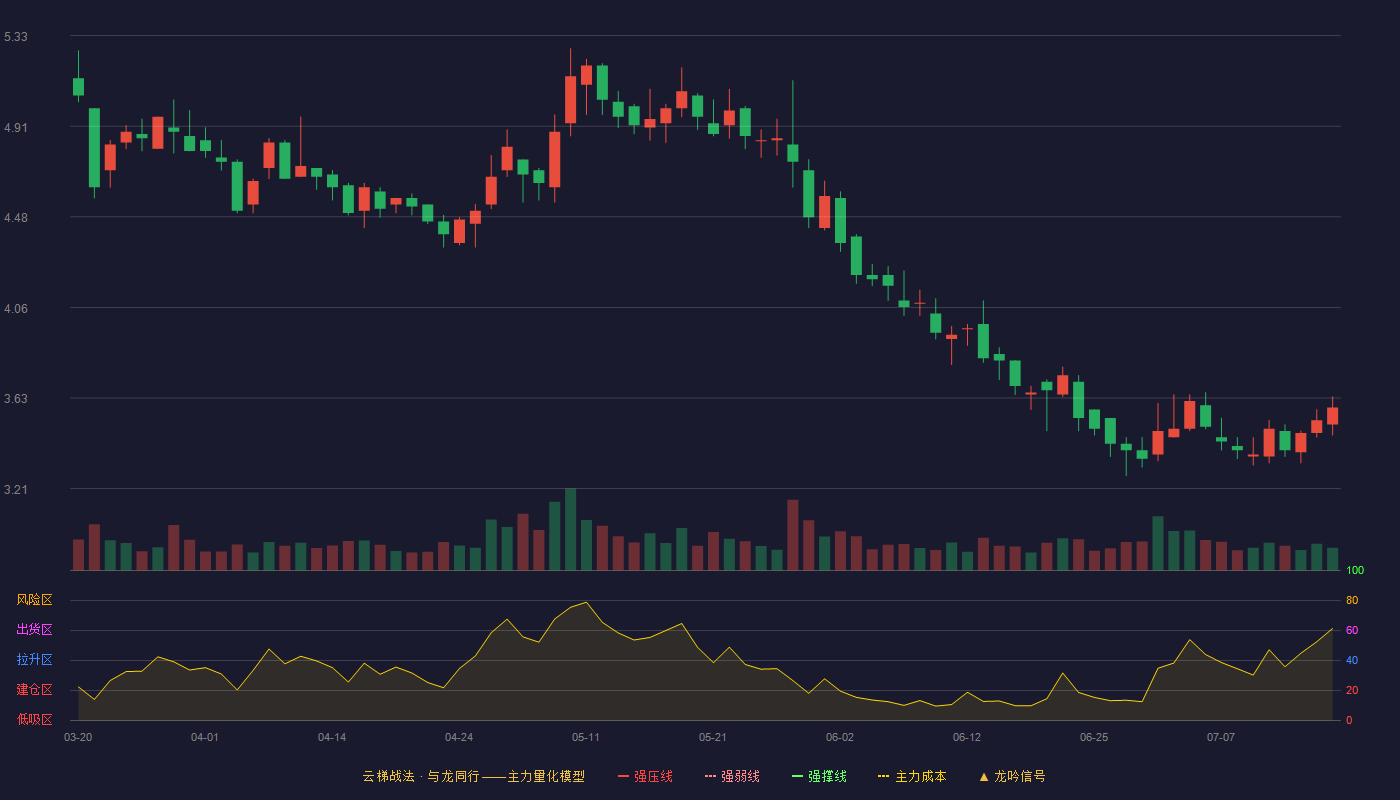The image size is (1400, 800).
Task: Click the 06-02 date label
Action: [840, 737]
